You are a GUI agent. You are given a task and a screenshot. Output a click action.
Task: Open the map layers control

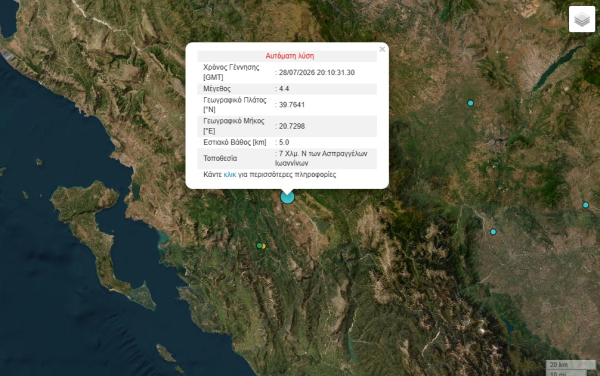click(x=582, y=19)
